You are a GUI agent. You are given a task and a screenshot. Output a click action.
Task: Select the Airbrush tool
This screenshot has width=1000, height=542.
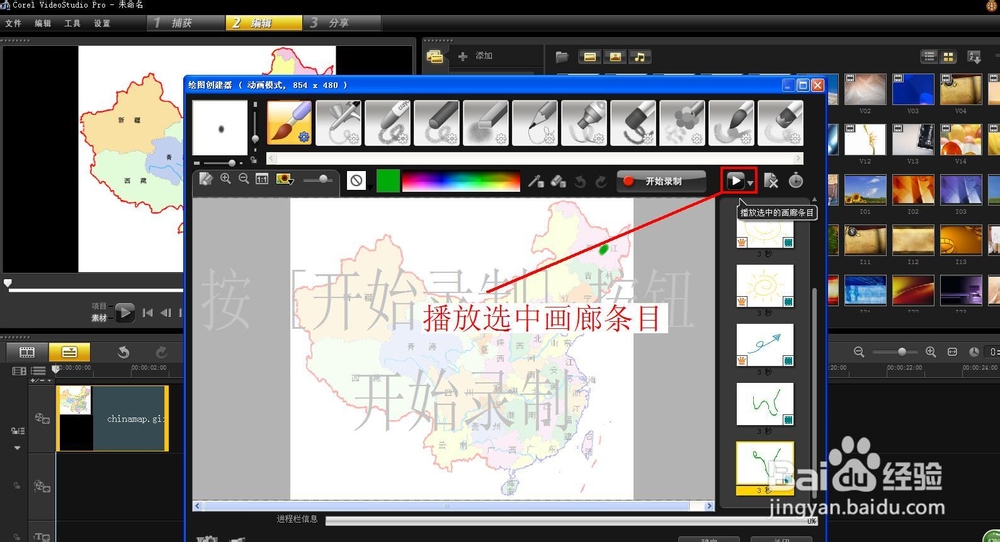(x=339, y=122)
